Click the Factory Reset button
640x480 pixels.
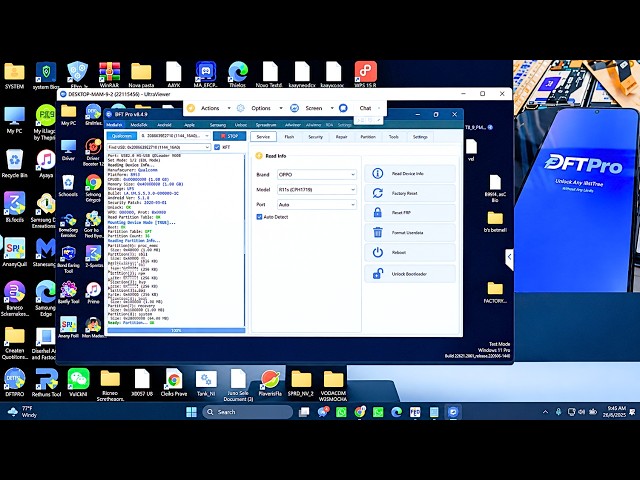[409, 193]
